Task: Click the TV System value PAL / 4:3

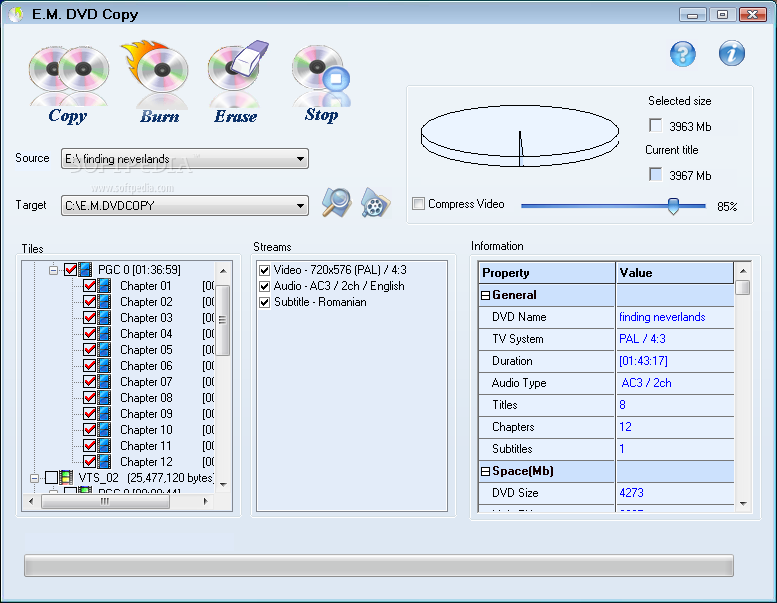Action: (642, 339)
